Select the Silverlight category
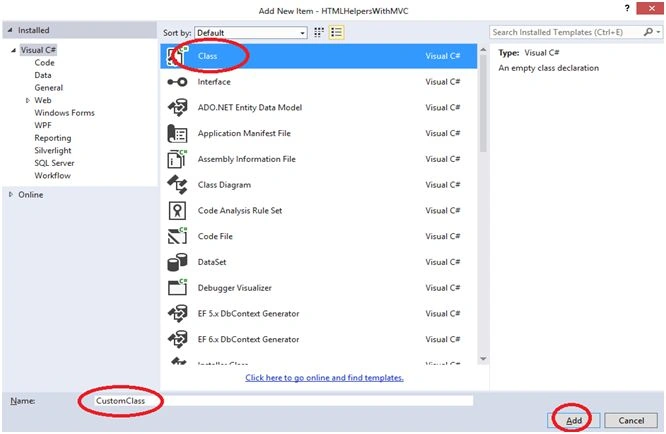Image resolution: width=666 pixels, height=434 pixels. 53,150
